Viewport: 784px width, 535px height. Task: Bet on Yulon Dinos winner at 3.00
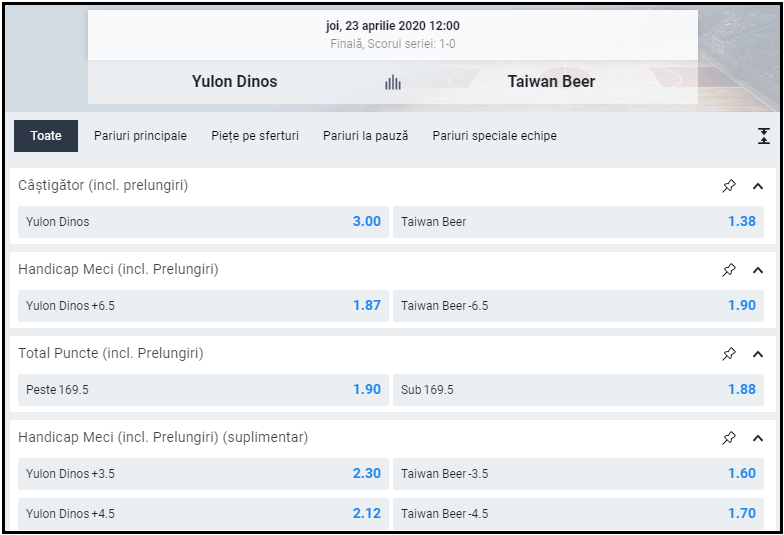pos(203,222)
